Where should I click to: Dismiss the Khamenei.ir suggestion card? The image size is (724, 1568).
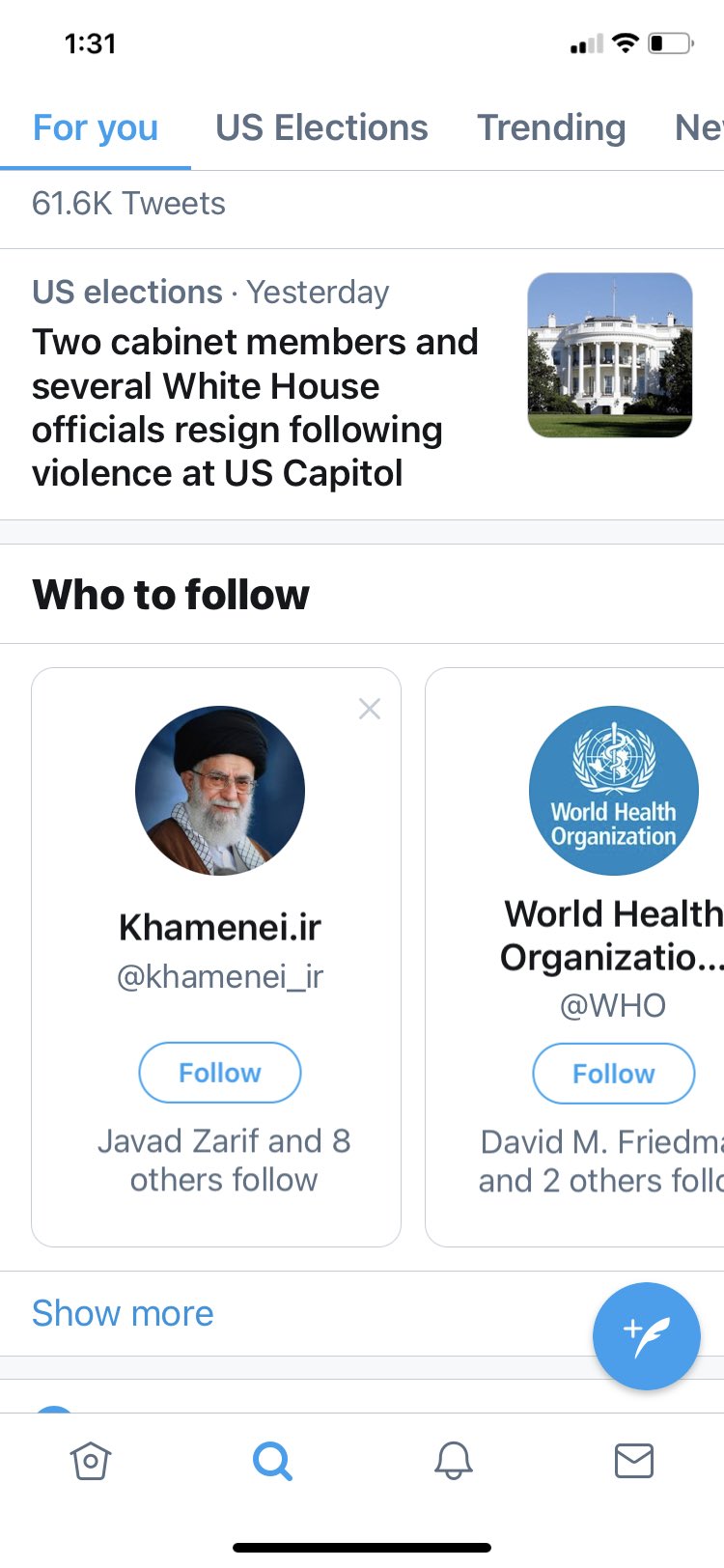coord(370,709)
